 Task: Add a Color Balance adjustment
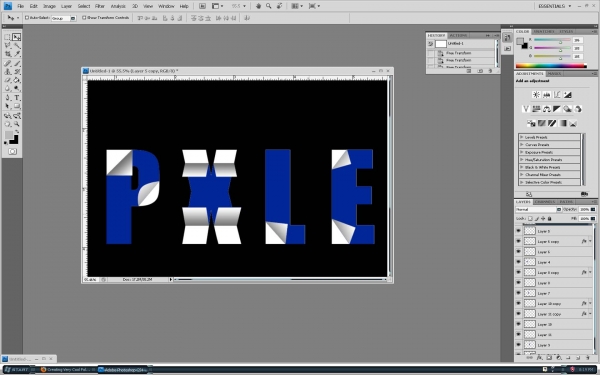point(546,109)
